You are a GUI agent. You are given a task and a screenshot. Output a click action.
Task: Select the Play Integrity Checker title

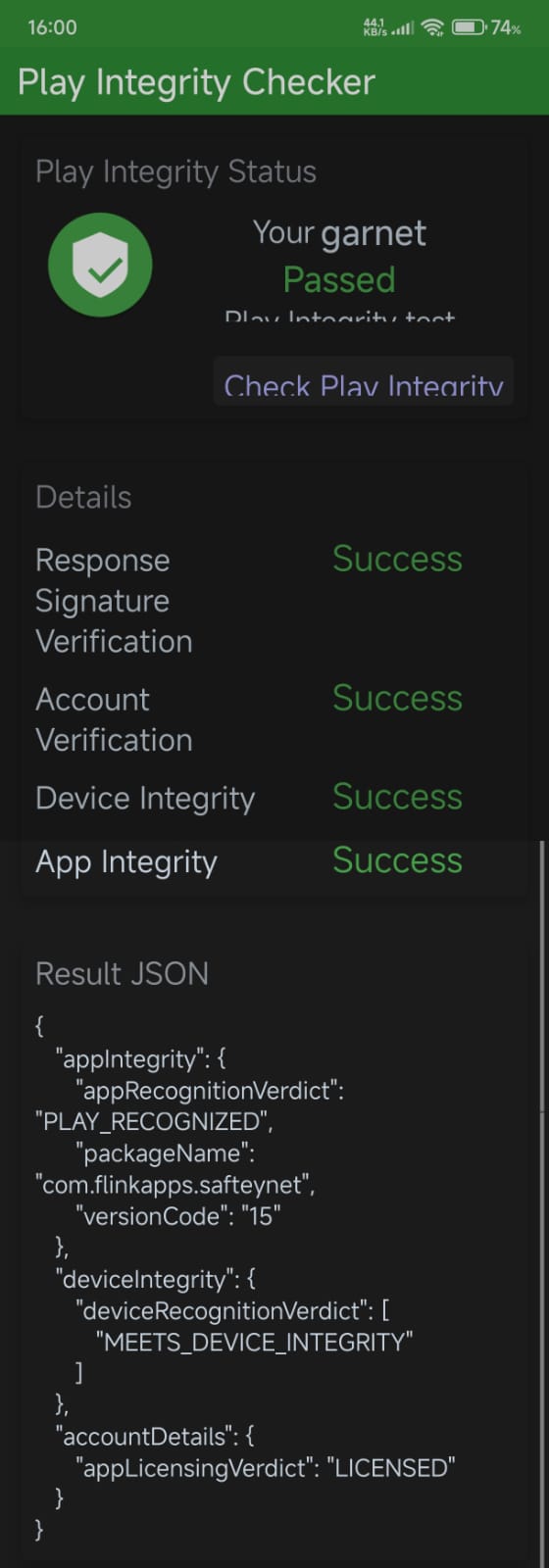pyautogui.click(x=196, y=82)
